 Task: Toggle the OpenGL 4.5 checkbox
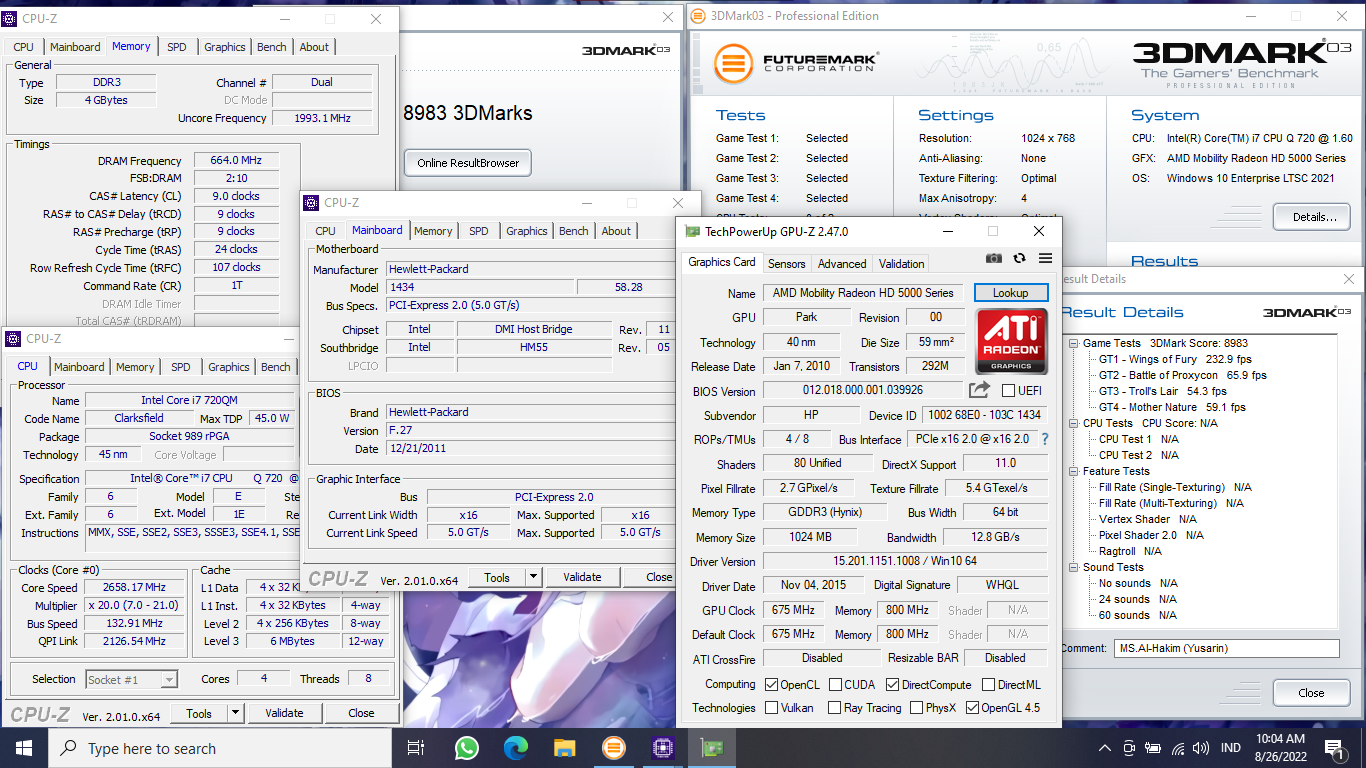coord(972,708)
